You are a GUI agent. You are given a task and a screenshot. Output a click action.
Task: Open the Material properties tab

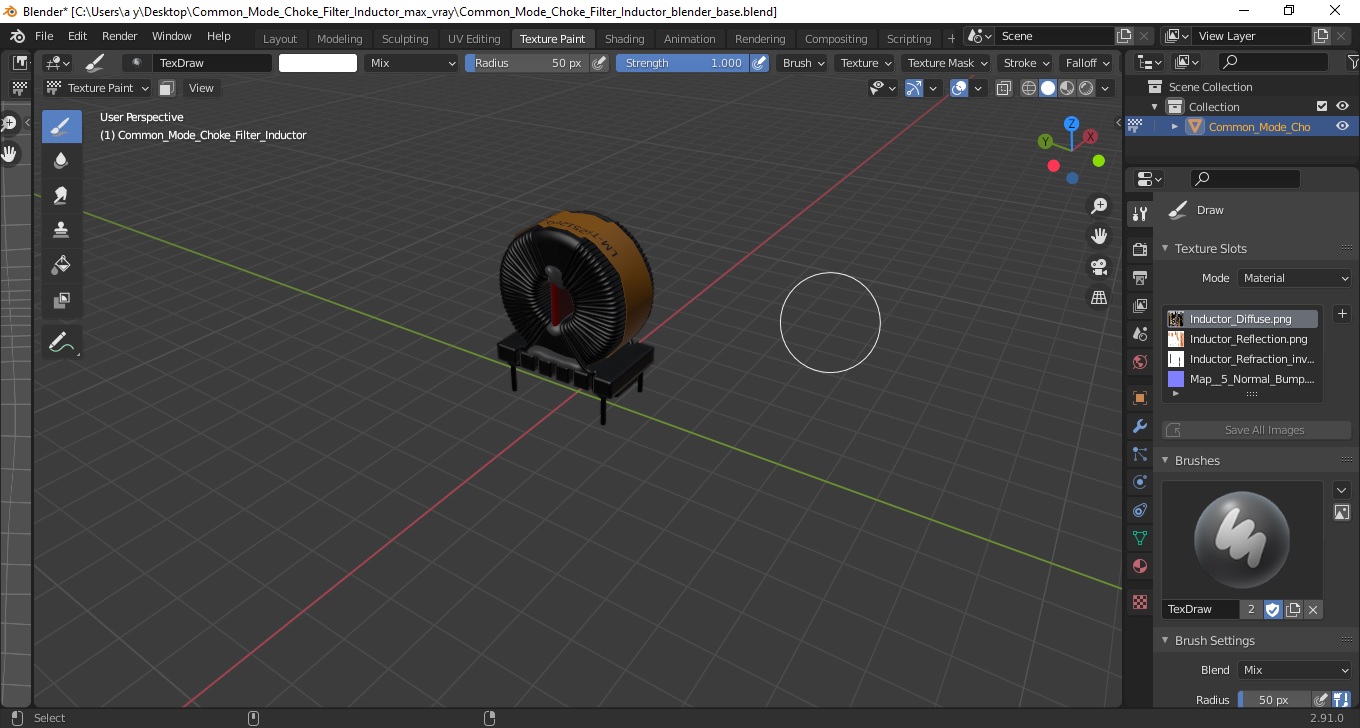point(1139,566)
